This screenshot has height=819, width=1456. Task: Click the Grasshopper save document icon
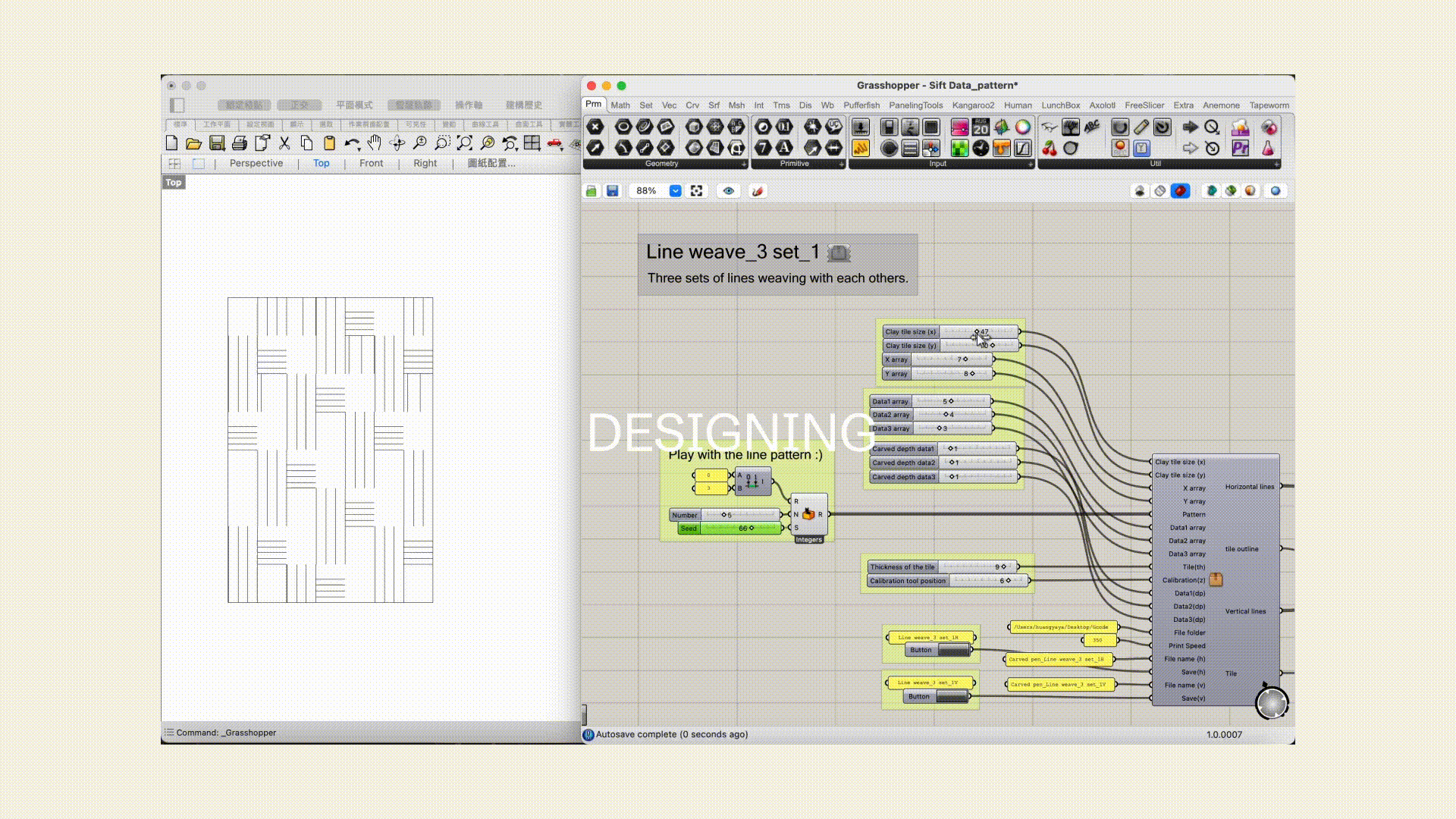coord(613,191)
